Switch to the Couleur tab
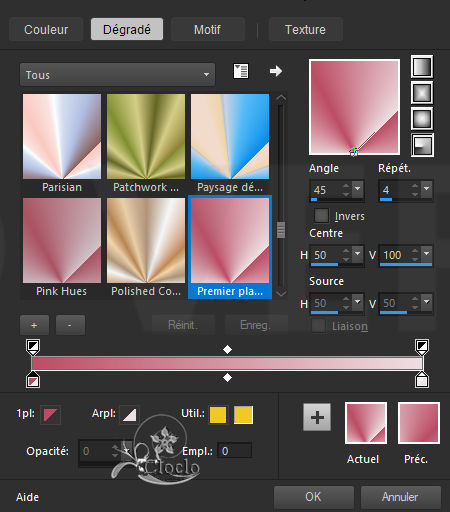 [46, 30]
